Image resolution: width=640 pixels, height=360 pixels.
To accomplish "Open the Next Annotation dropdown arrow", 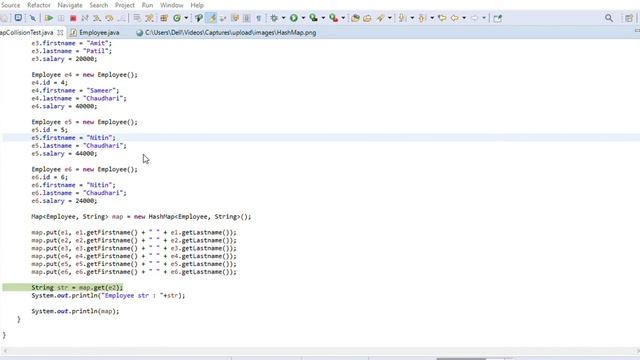I will [412, 18].
